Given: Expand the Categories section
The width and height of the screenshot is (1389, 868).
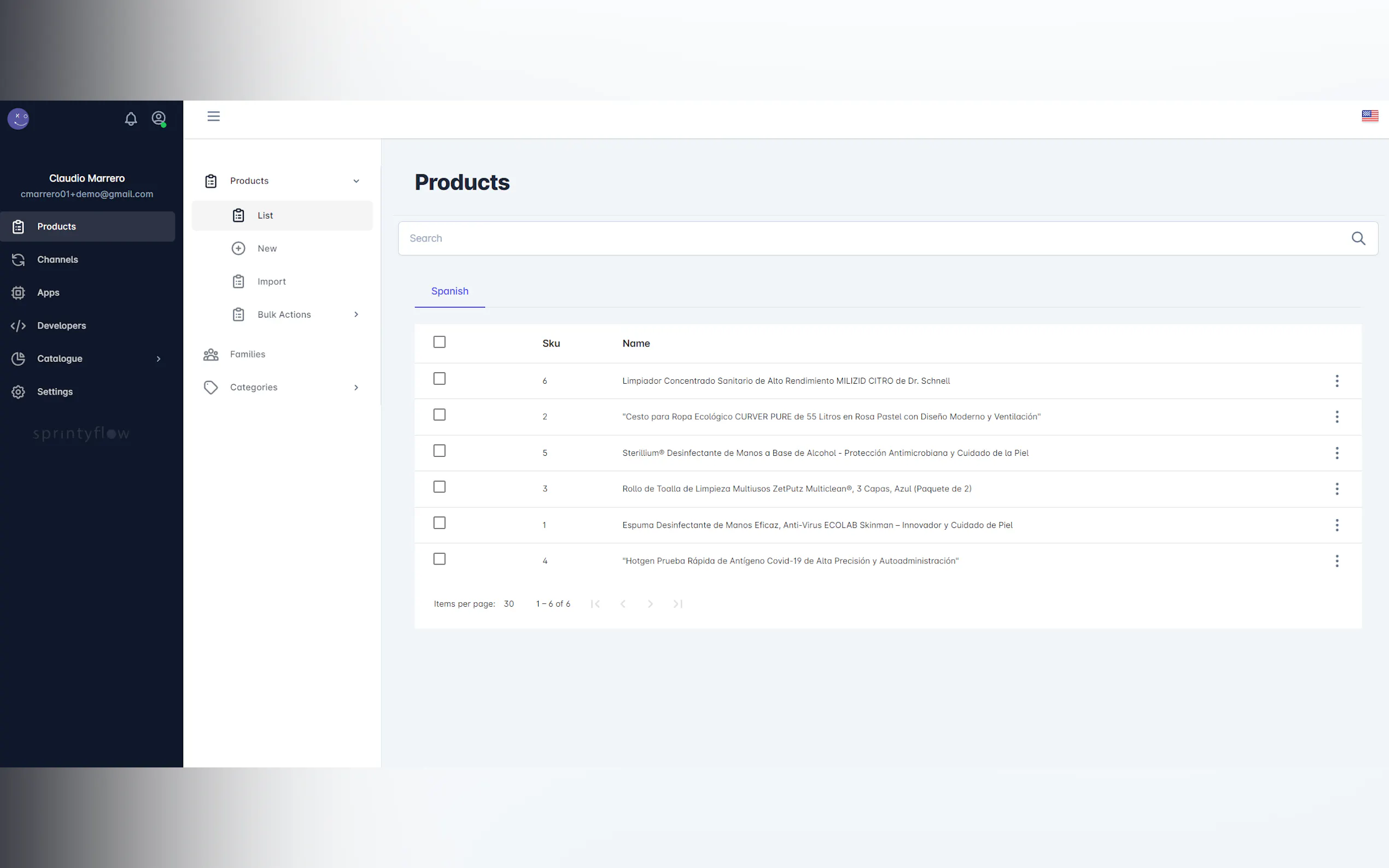Looking at the screenshot, I should 356,388.
